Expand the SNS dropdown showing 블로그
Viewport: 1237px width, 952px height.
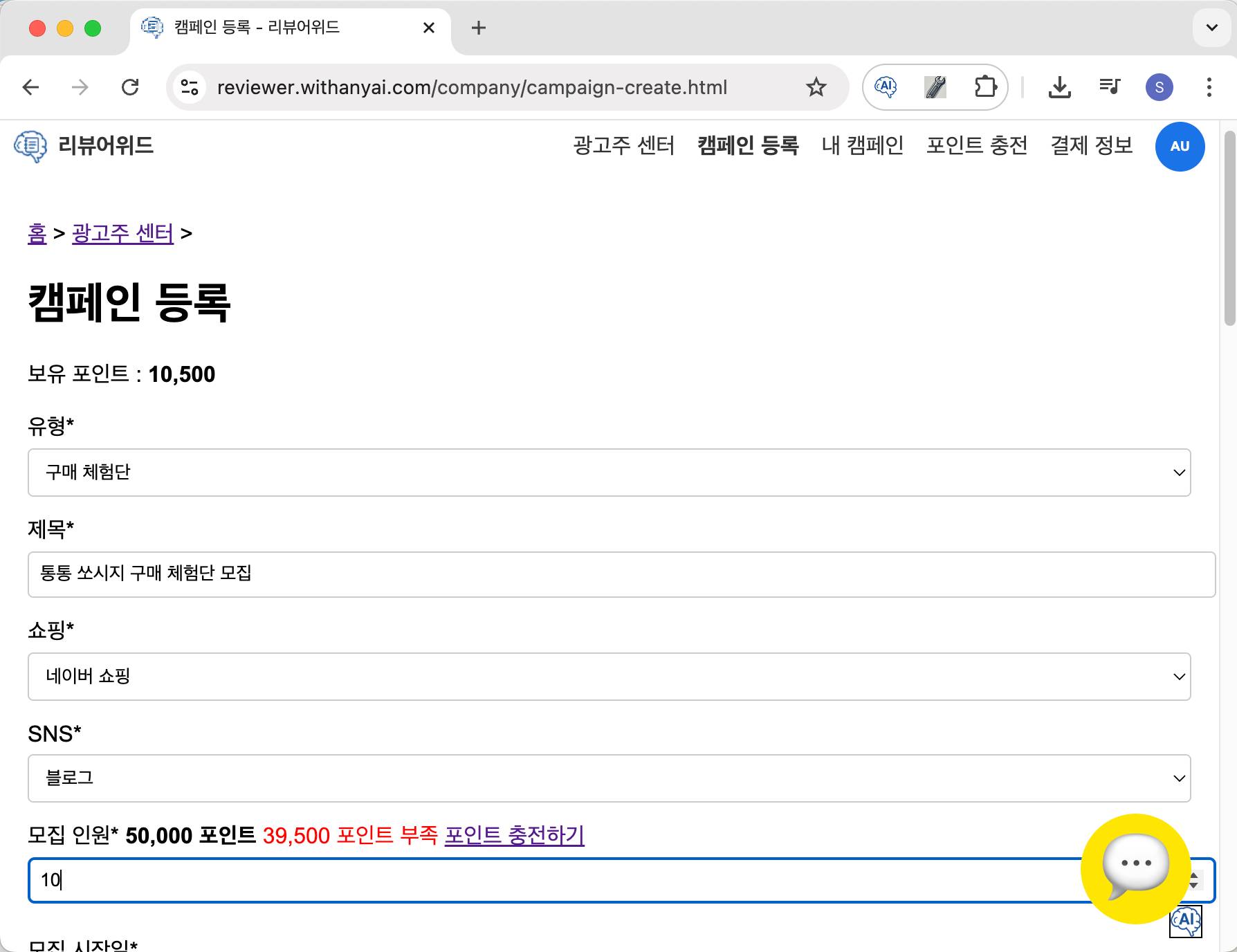click(x=609, y=778)
